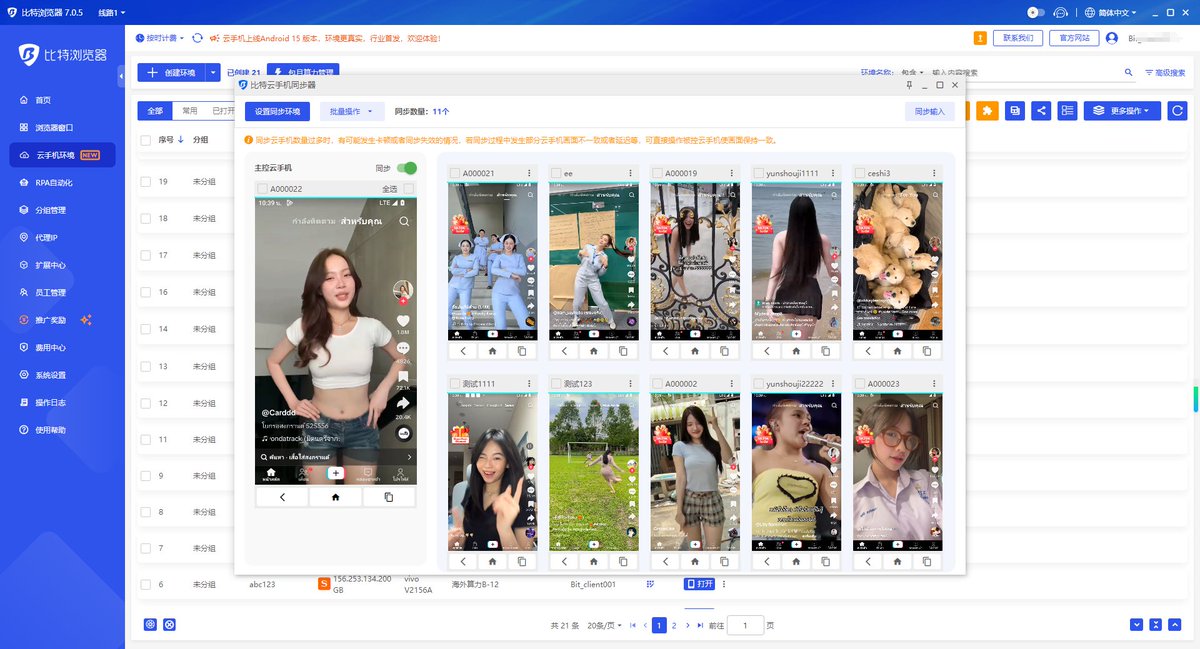Viewport: 1200px width, 649px height.
Task: Click the orange puzzle extension icon button
Action: point(987,110)
